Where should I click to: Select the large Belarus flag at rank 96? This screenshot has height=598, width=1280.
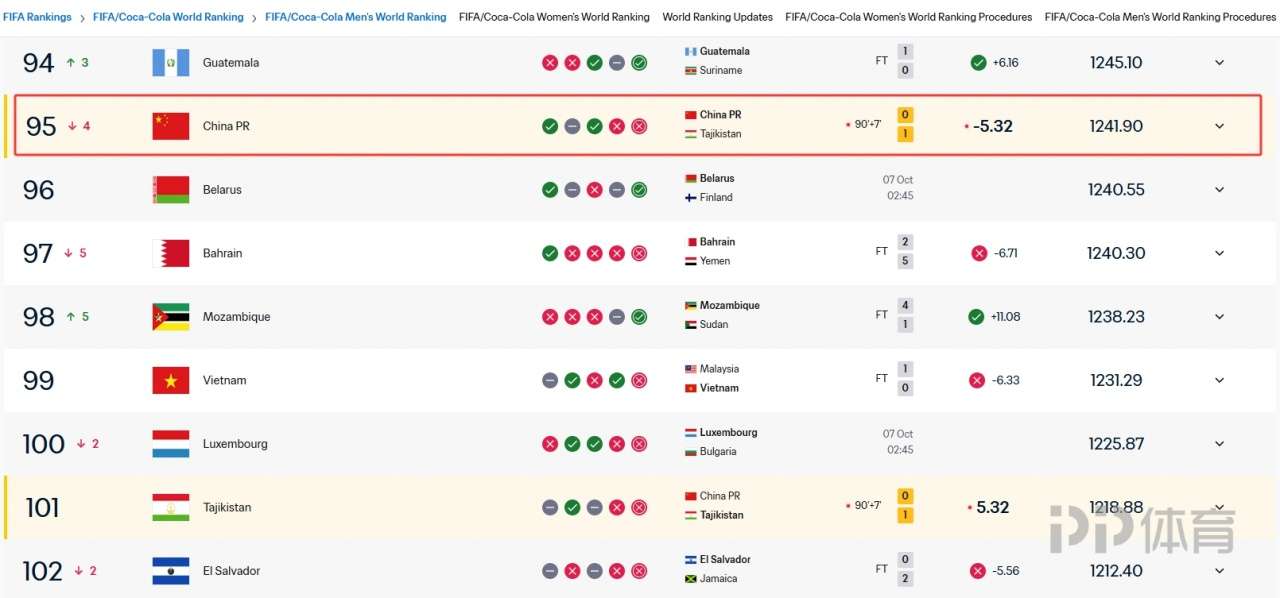(x=170, y=190)
